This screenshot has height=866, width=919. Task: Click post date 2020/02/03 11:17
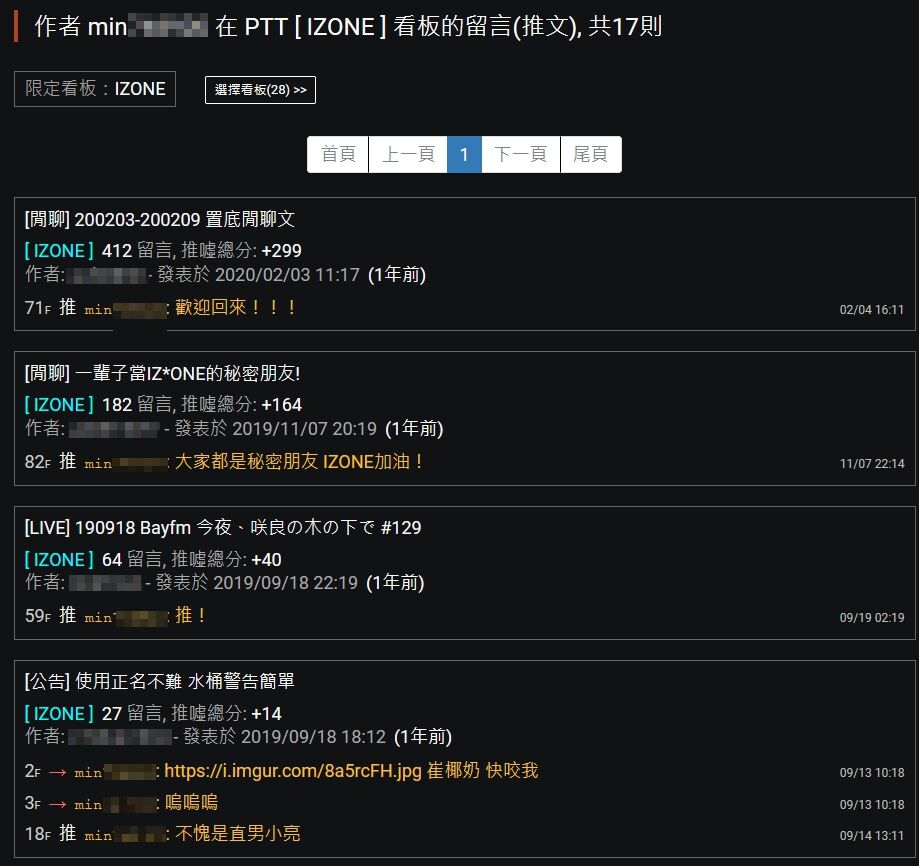pos(287,274)
